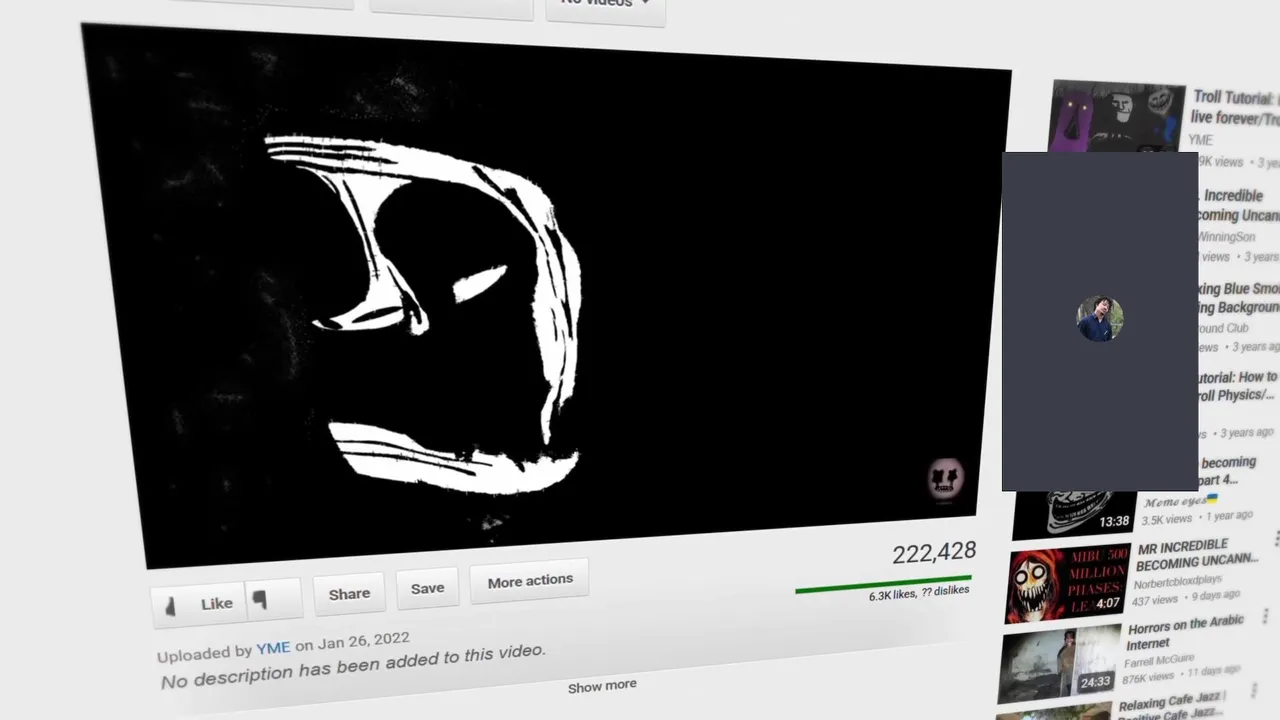The image size is (1280, 720).
Task: Open Farrell McGuire channel name
Action: click(1158, 661)
